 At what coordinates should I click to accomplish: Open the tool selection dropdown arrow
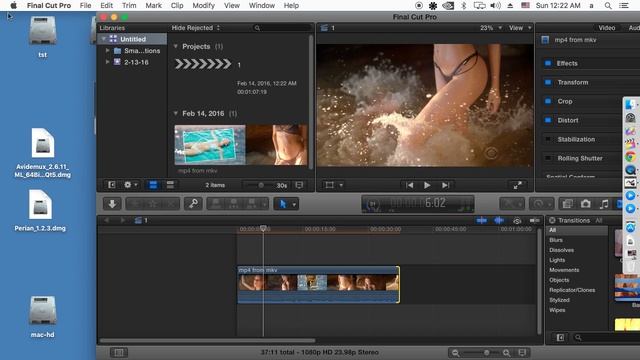(x=294, y=204)
